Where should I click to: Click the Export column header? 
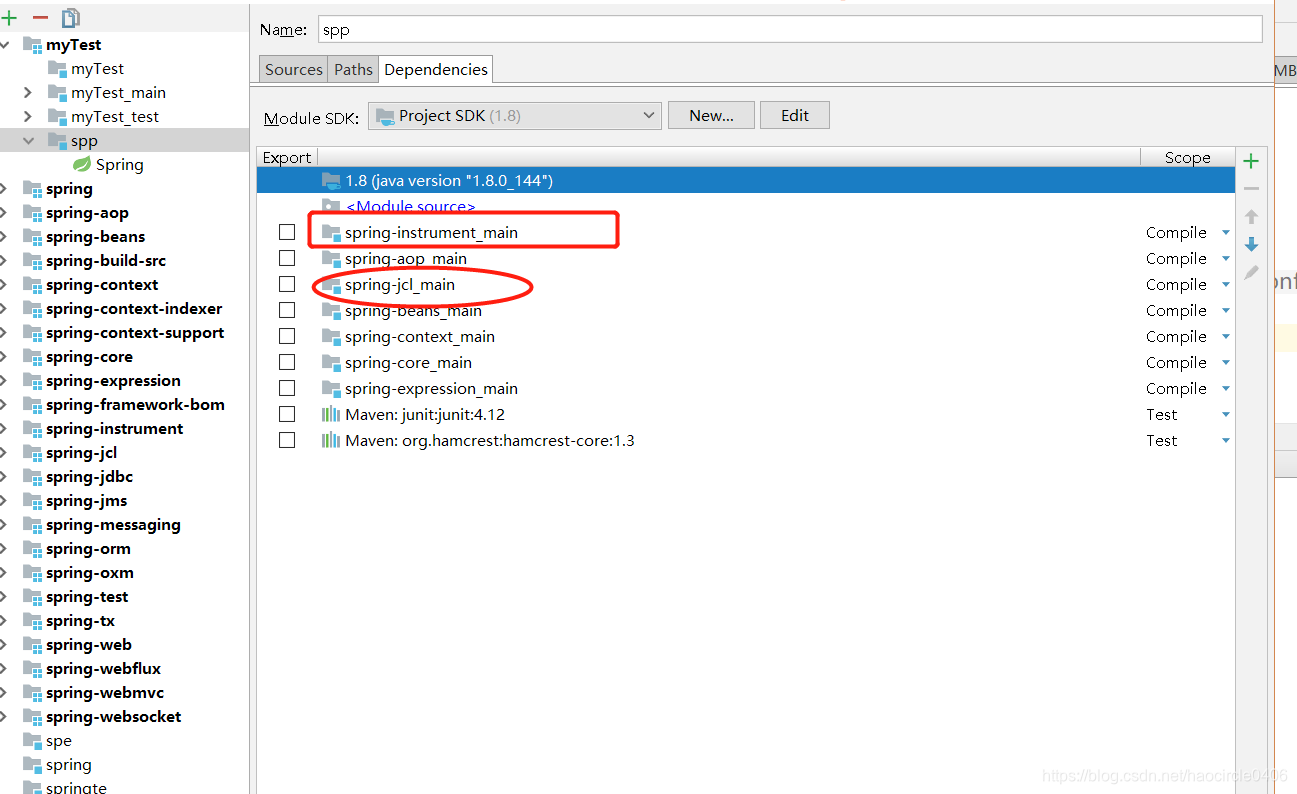tap(287, 157)
